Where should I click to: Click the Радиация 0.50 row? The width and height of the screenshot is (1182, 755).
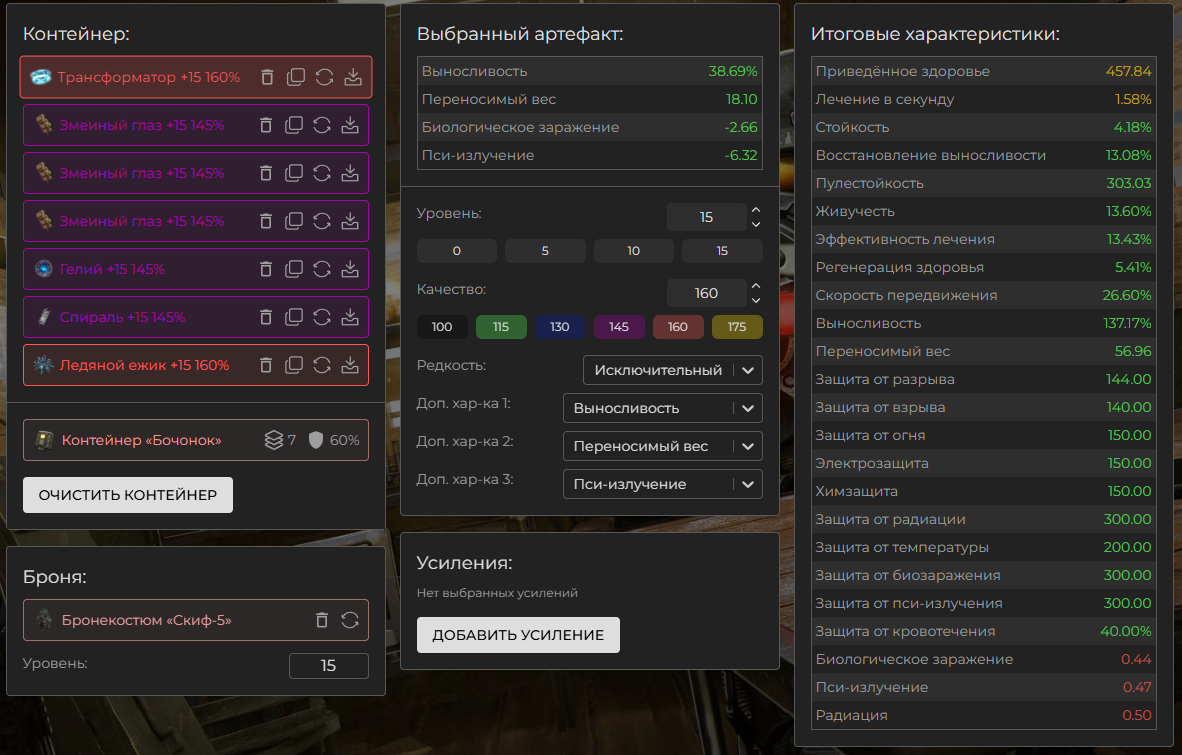point(983,715)
